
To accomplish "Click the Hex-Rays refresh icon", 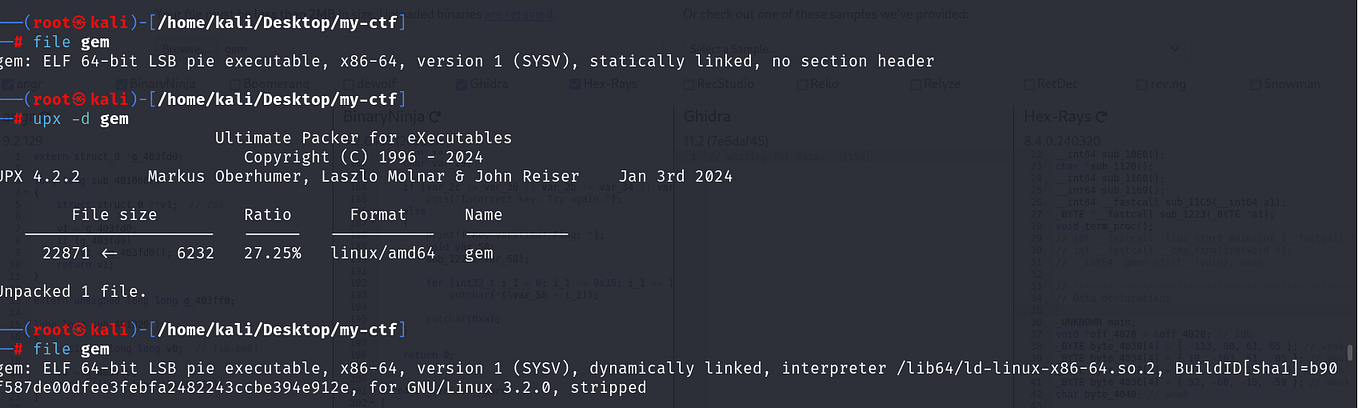I will point(1101,117).
